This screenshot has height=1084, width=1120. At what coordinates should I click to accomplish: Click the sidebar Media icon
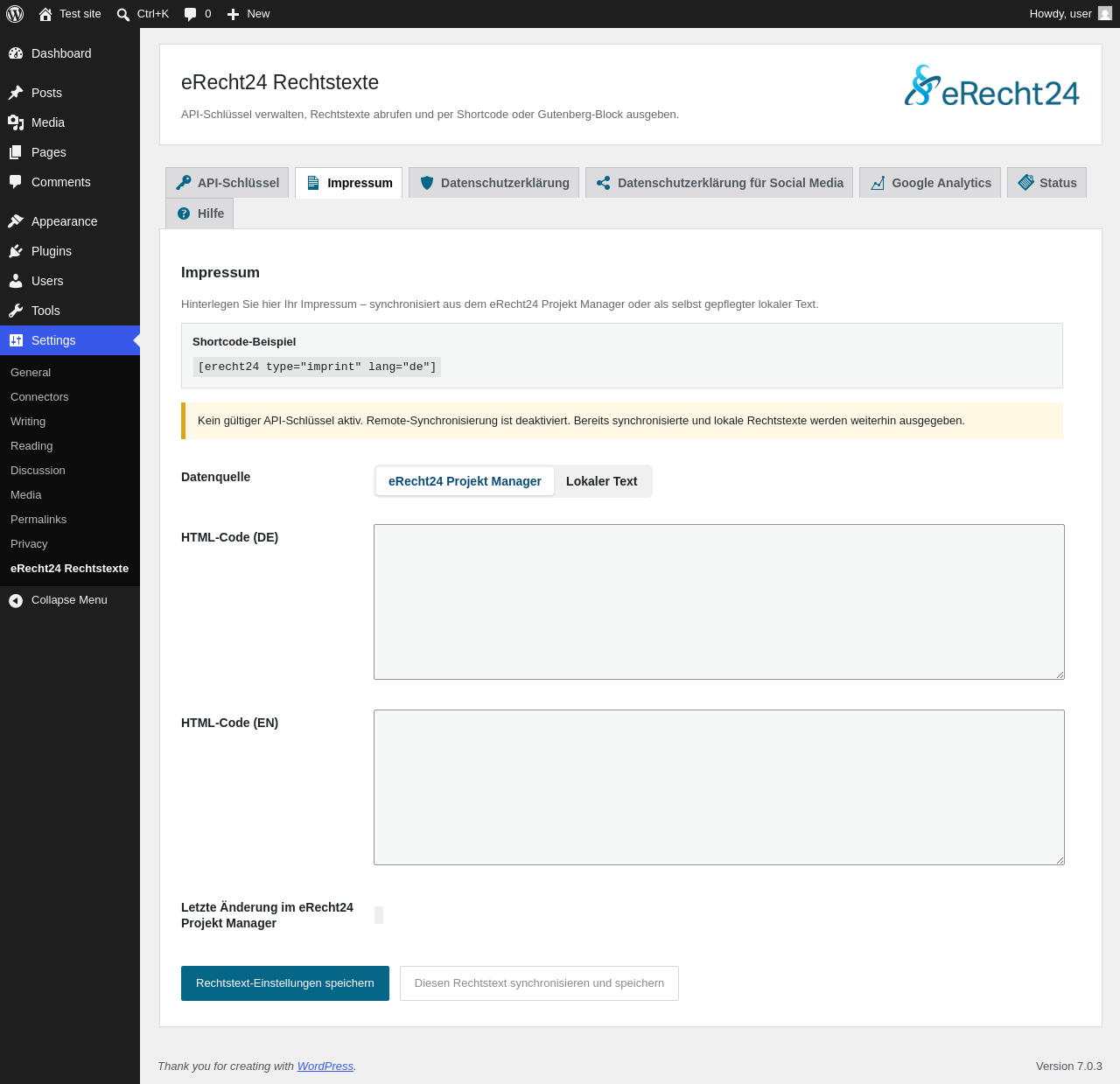click(16, 122)
